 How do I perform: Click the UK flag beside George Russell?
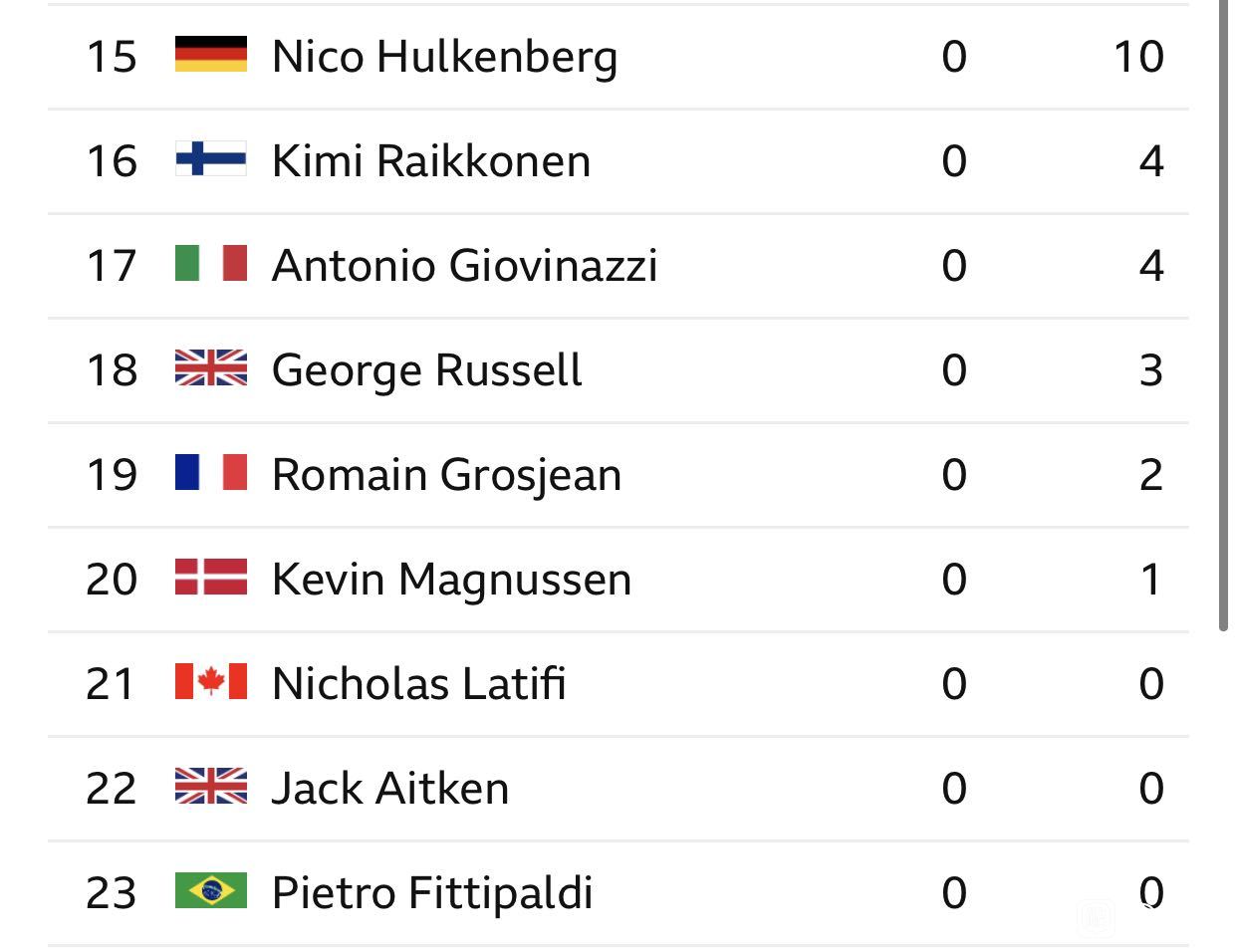(211, 368)
